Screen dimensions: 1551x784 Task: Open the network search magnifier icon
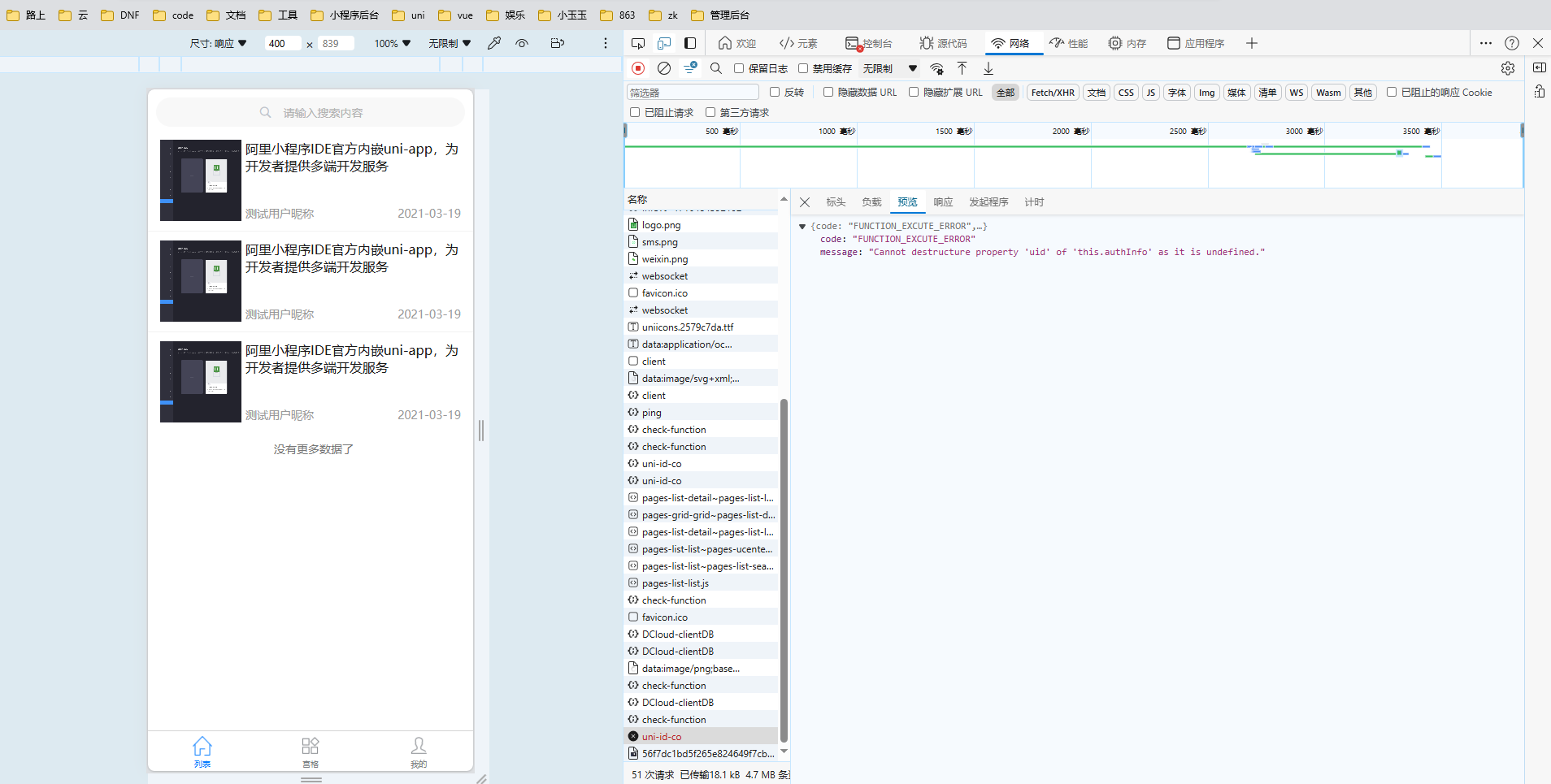(716, 68)
